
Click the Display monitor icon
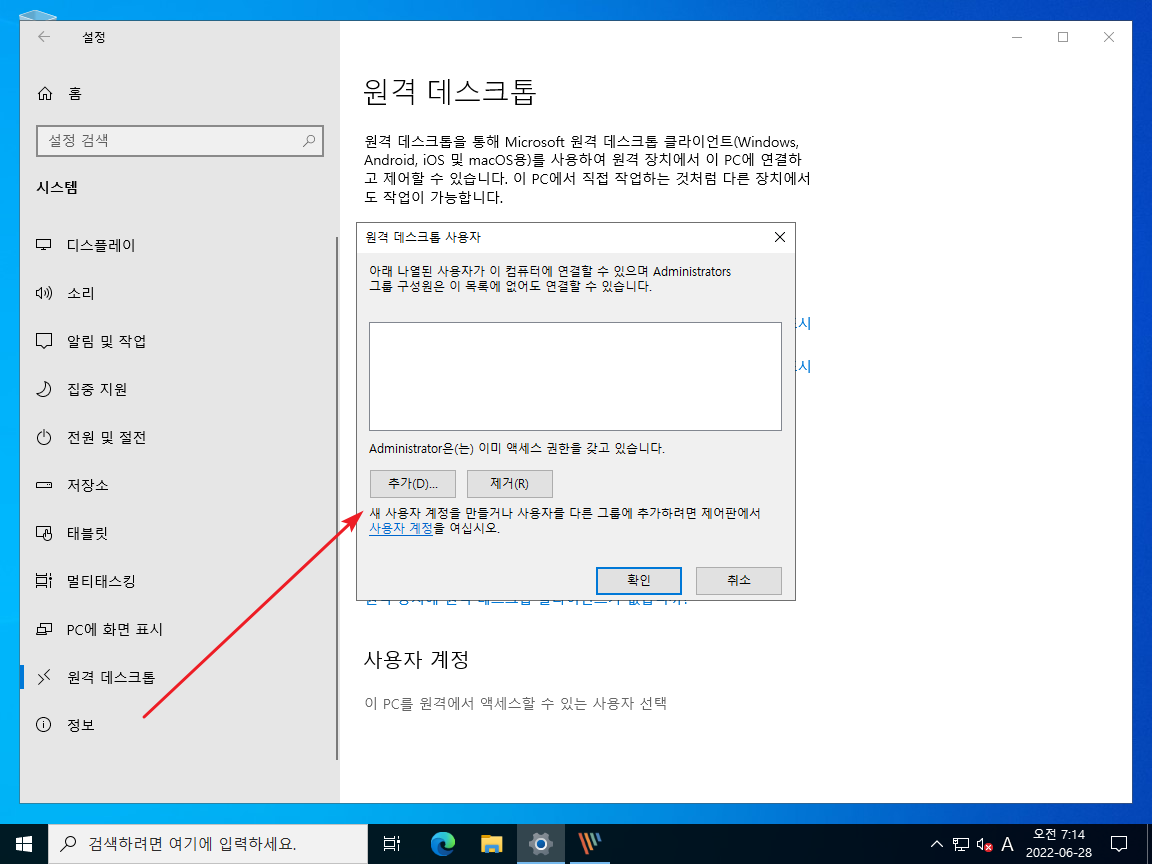(44, 245)
